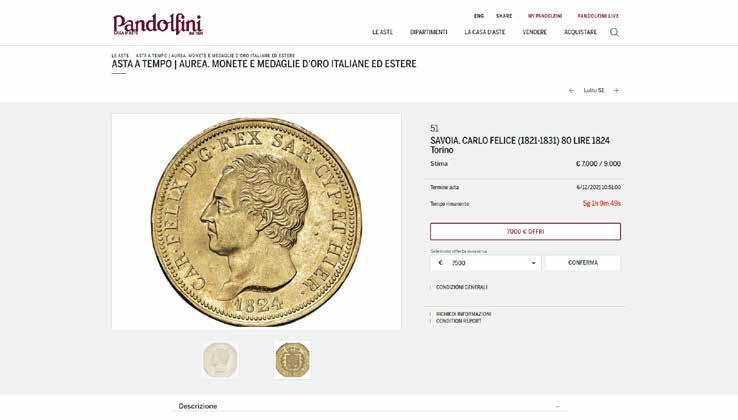
Task: Open LA CASA D'ASTE menu
Action: click(x=485, y=32)
